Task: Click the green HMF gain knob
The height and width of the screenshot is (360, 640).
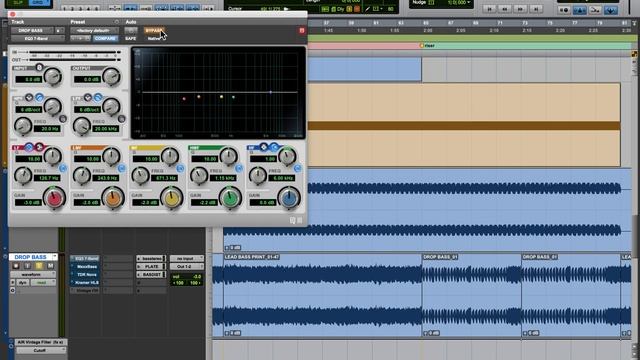Action: 230,198
